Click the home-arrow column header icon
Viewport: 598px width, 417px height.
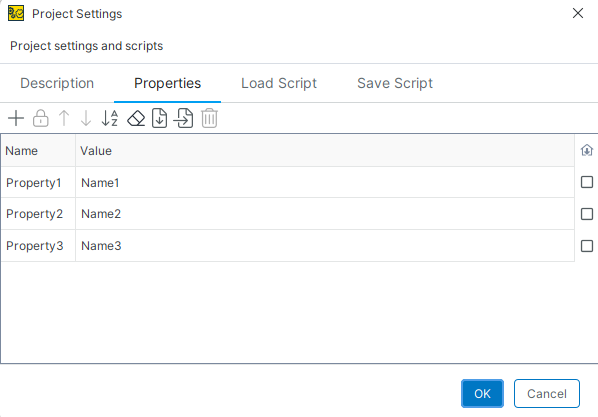pyautogui.click(x=587, y=150)
